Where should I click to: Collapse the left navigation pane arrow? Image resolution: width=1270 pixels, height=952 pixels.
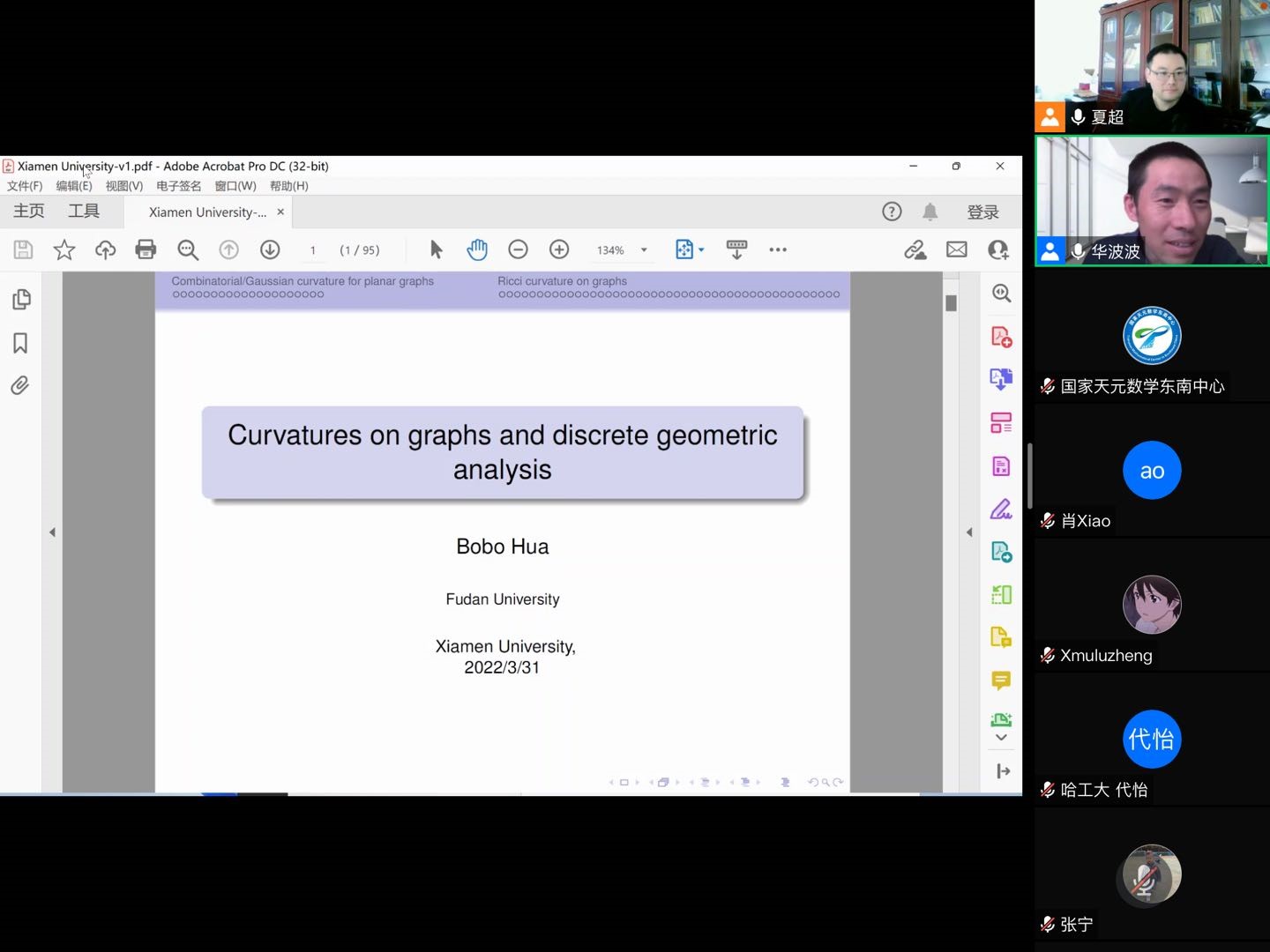coord(52,532)
